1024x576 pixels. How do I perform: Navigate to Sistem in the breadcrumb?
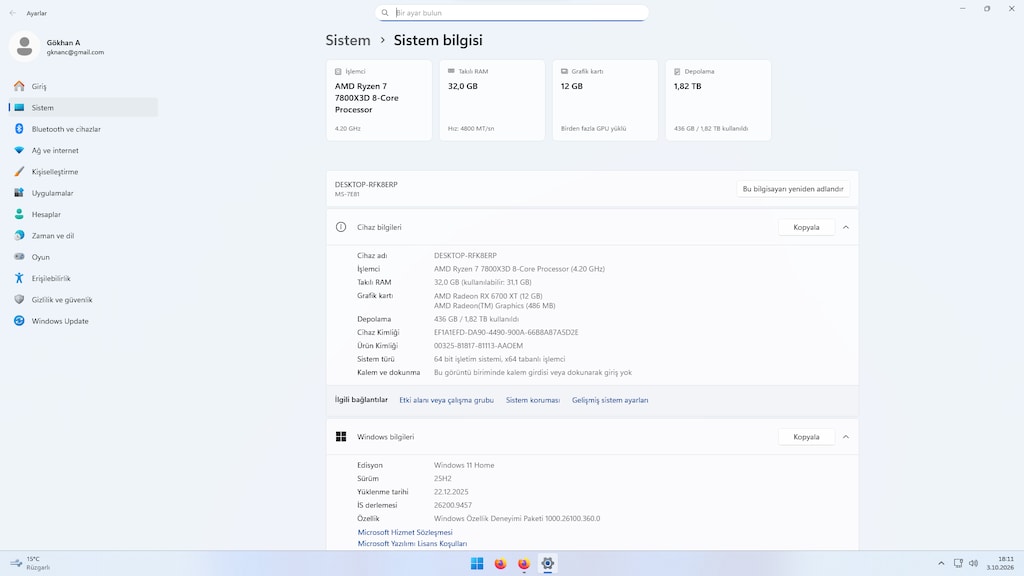tap(348, 40)
